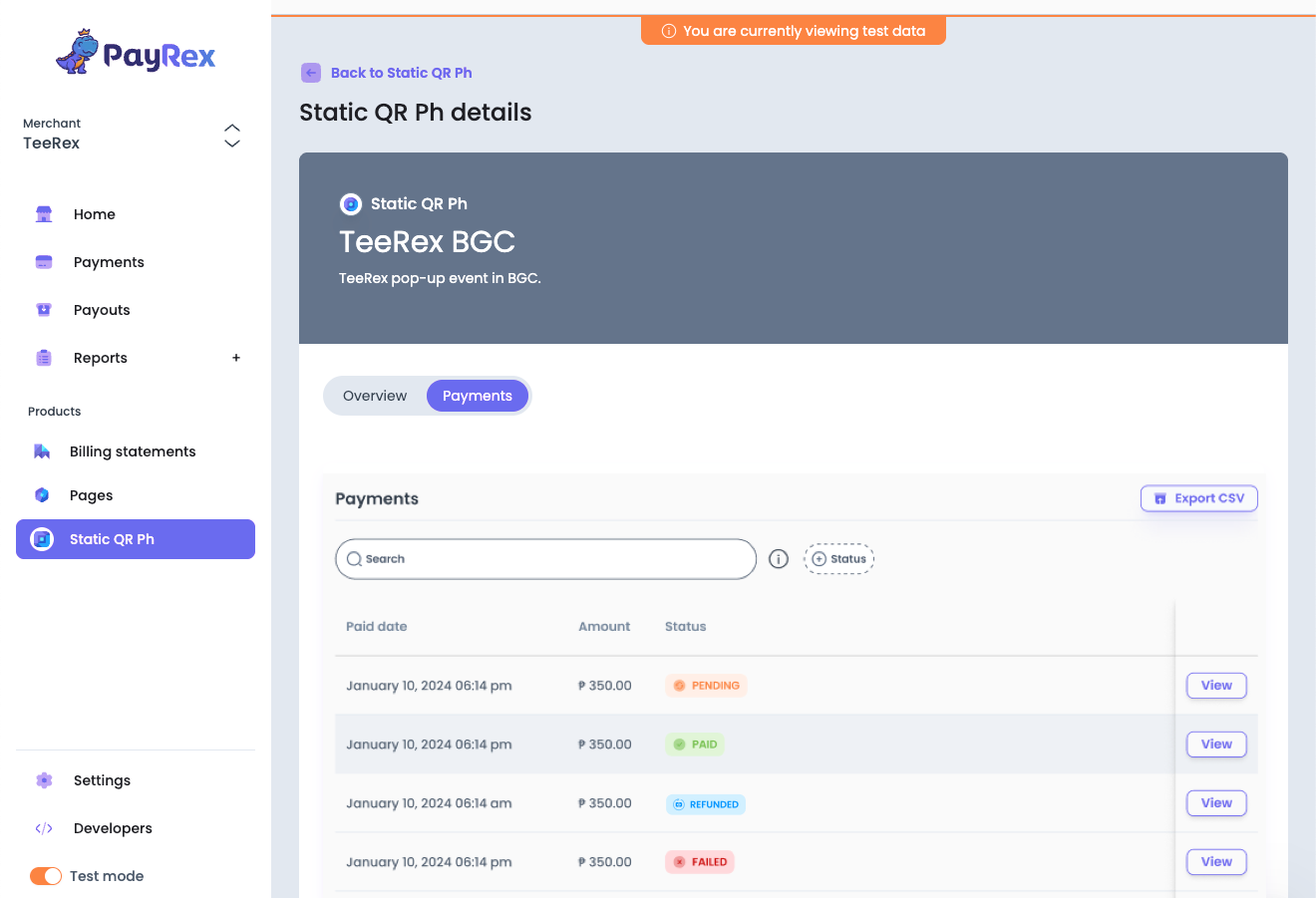Open Billing statements via its icon
The image size is (1316, 898).
(42, 451)
